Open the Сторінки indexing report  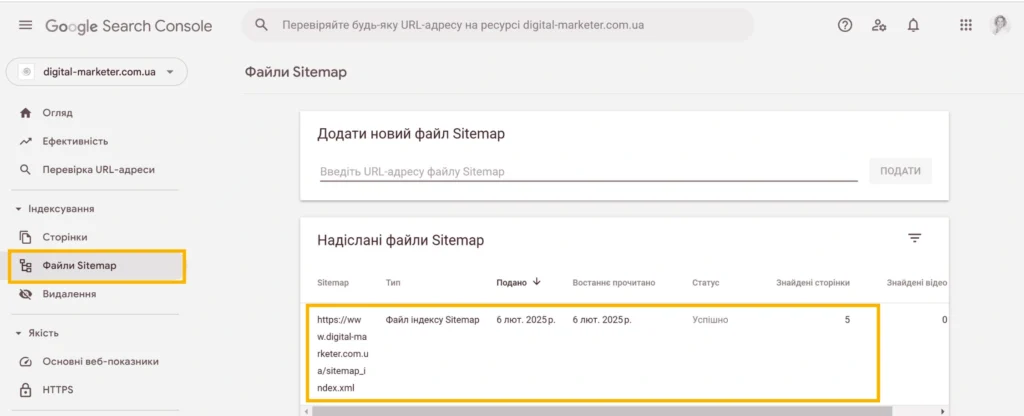click(x=65, y=237)
